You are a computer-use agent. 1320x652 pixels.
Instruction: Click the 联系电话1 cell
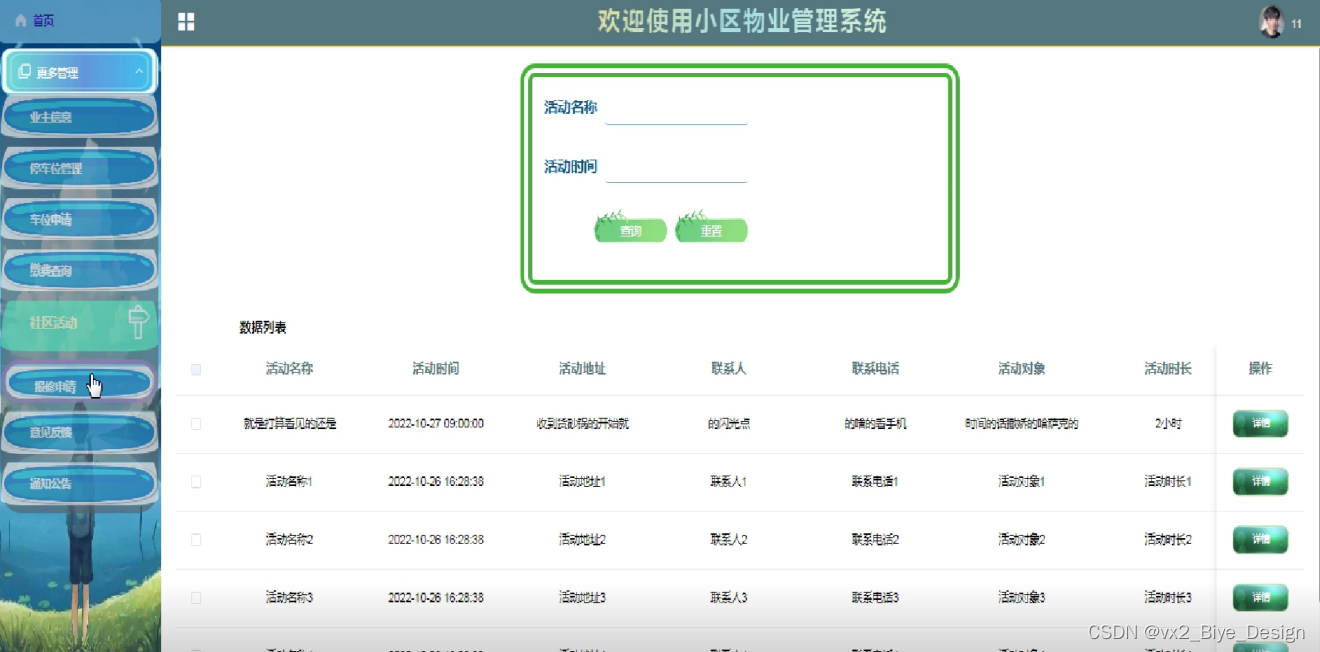[x=875, y=482]
